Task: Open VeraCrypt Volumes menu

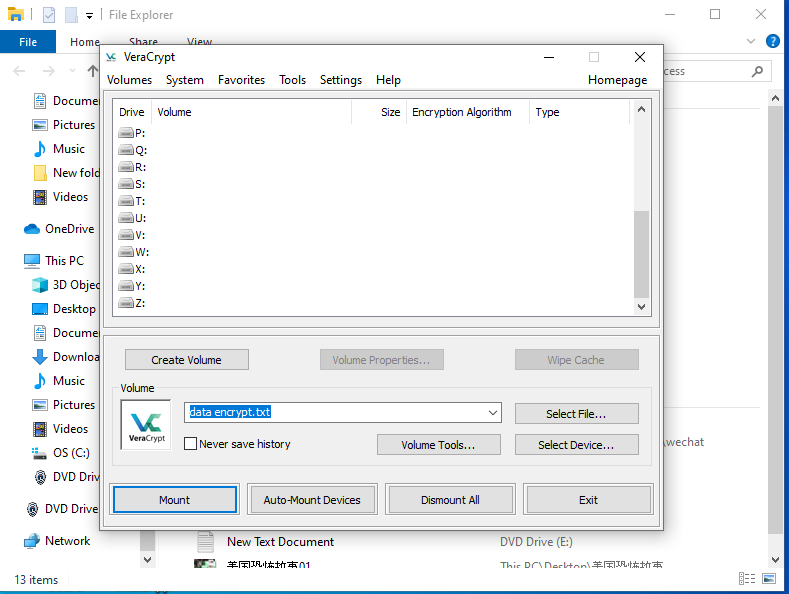Action: point(129,80)
